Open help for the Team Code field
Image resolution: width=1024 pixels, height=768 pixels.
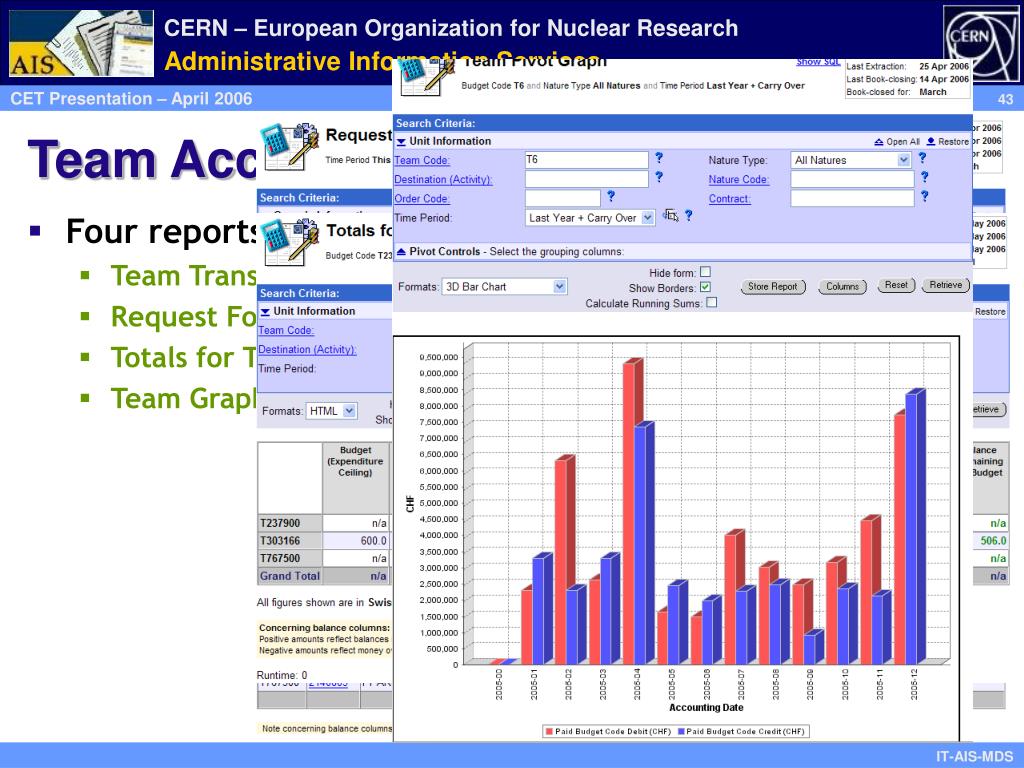(659, 158)
